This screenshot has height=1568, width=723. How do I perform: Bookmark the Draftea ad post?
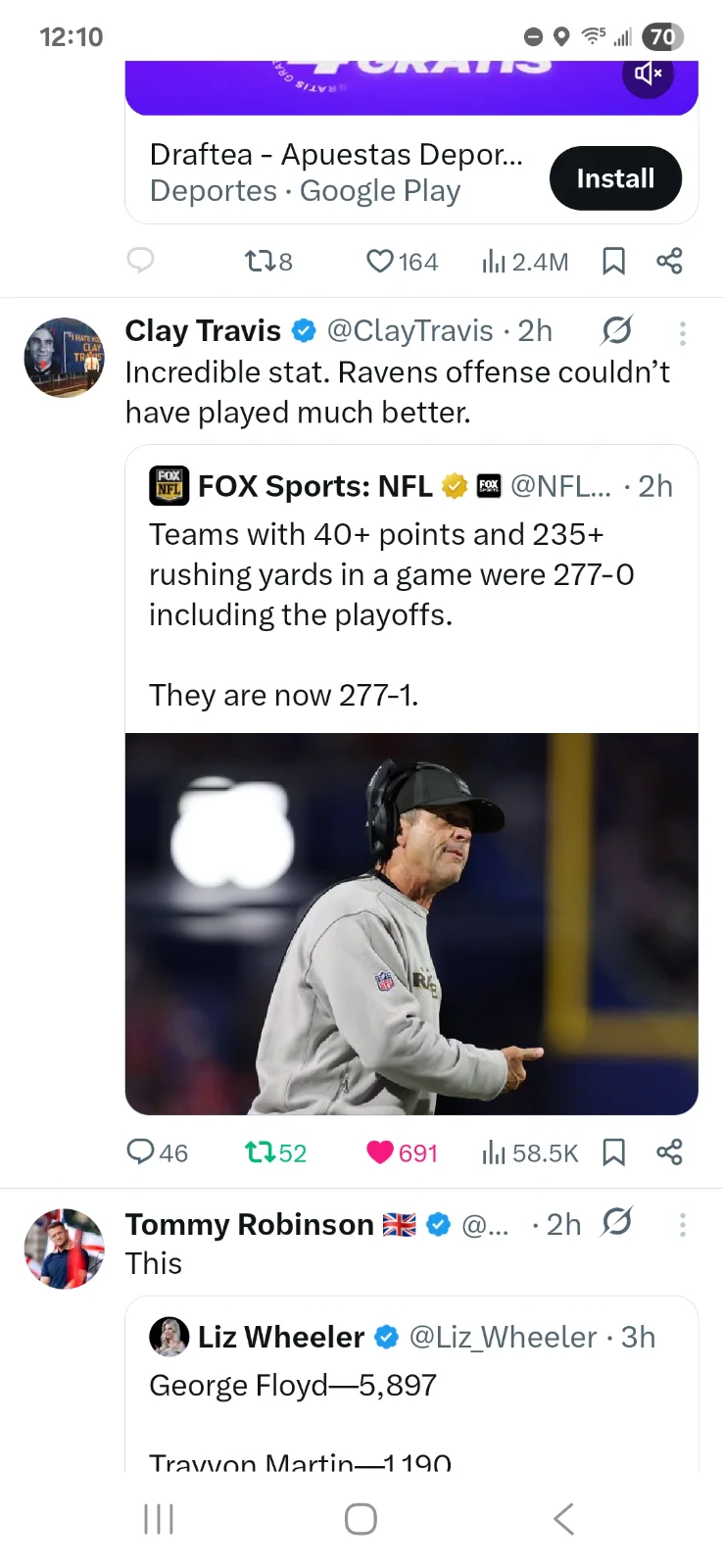coord(613,262)
